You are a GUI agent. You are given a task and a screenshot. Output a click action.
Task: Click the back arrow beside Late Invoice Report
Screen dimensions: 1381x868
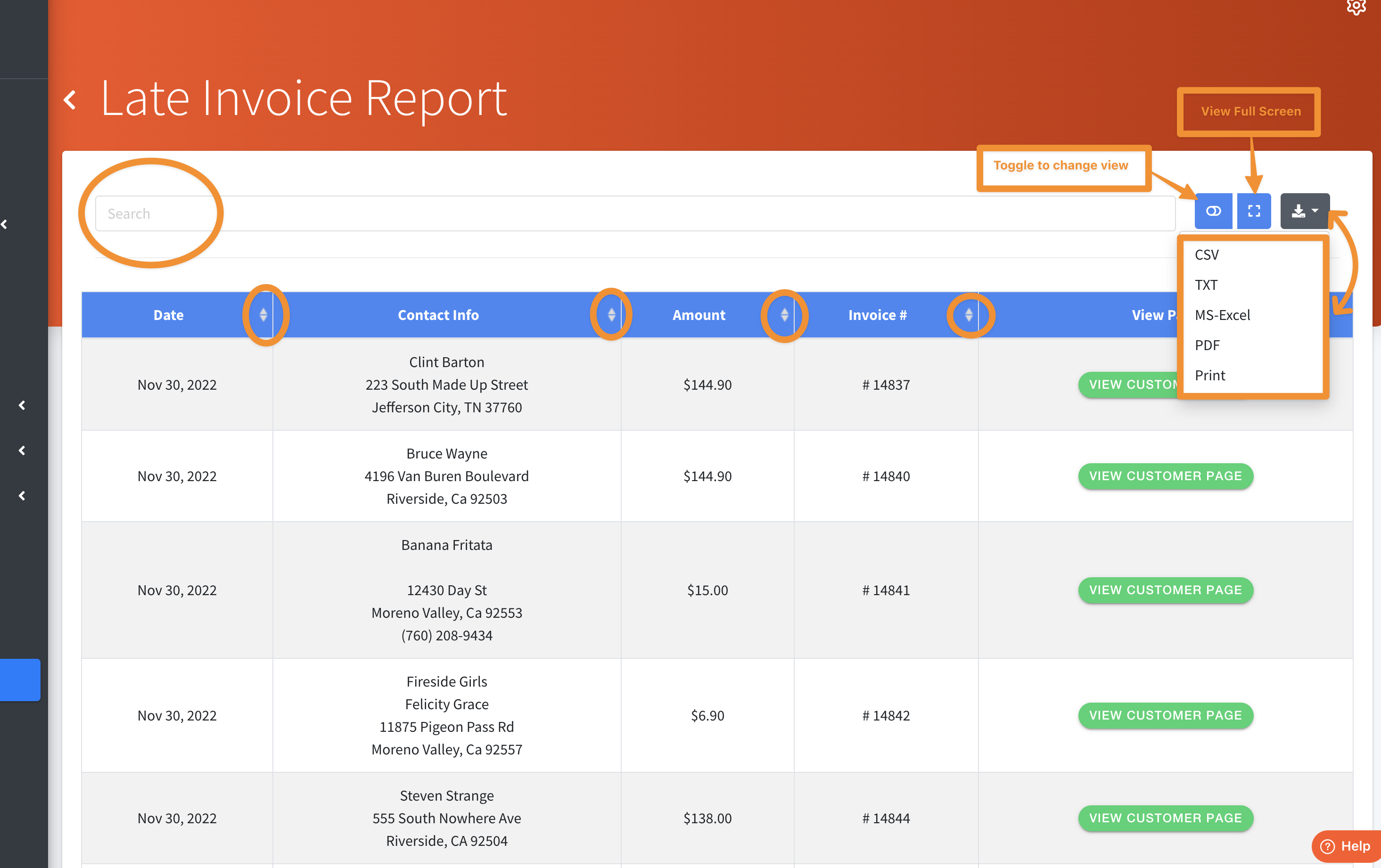click(x=70, y=100)
